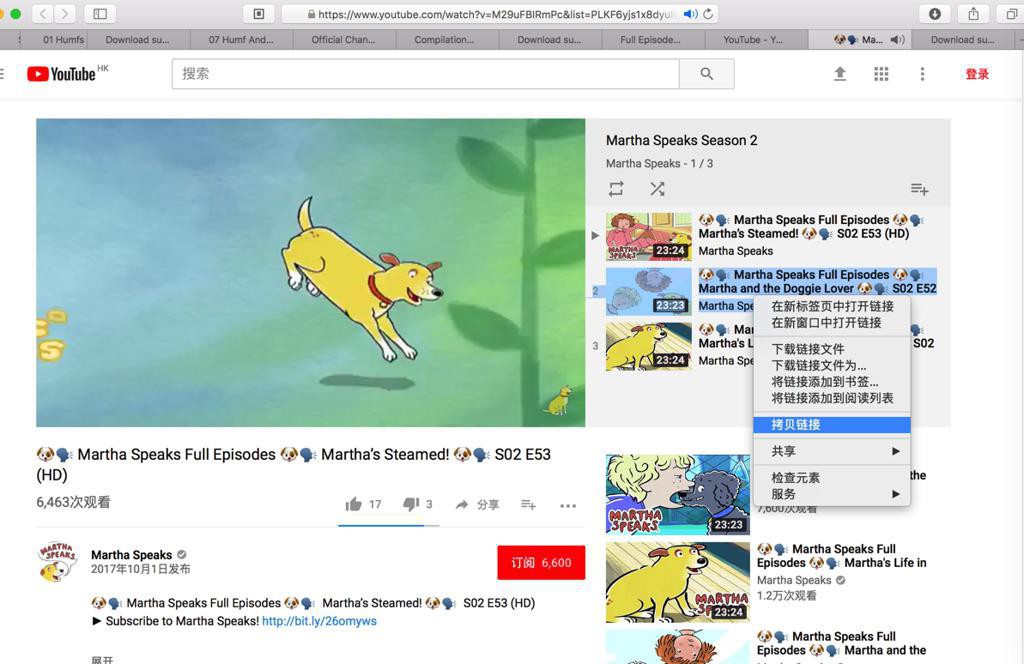Select 下载链接文件 menu item

coord(831,349)
